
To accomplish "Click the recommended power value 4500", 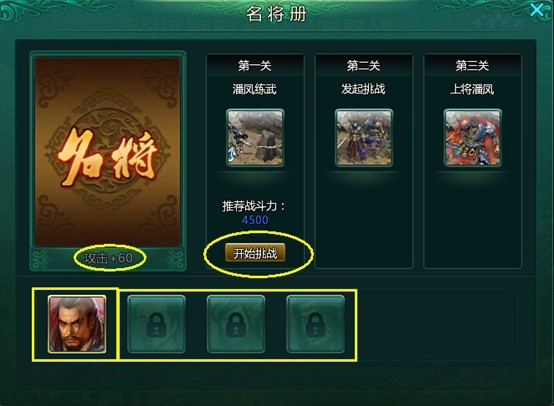I will click(255, 220).
